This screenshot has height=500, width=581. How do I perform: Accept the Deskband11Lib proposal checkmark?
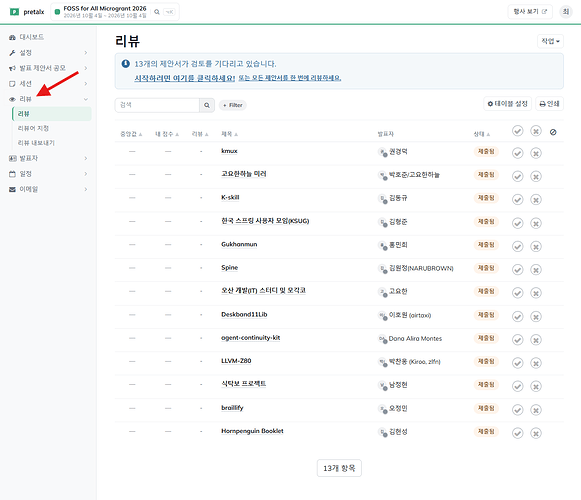[517, 316]
